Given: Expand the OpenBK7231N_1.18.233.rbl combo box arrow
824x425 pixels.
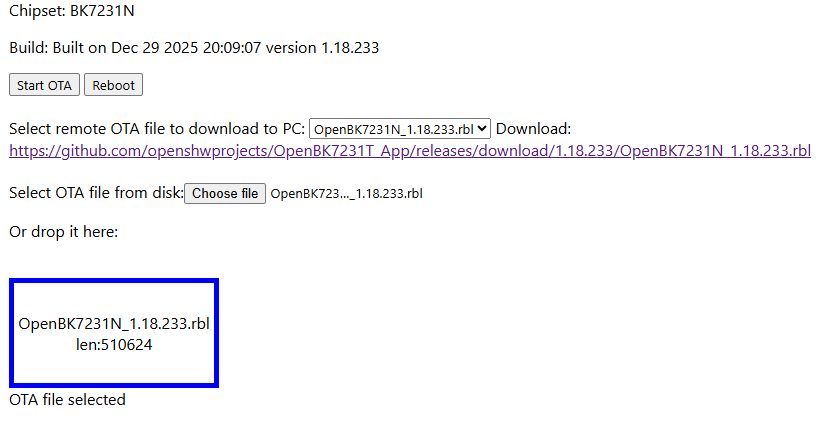Looking at the screenshot, I should 482,129.
